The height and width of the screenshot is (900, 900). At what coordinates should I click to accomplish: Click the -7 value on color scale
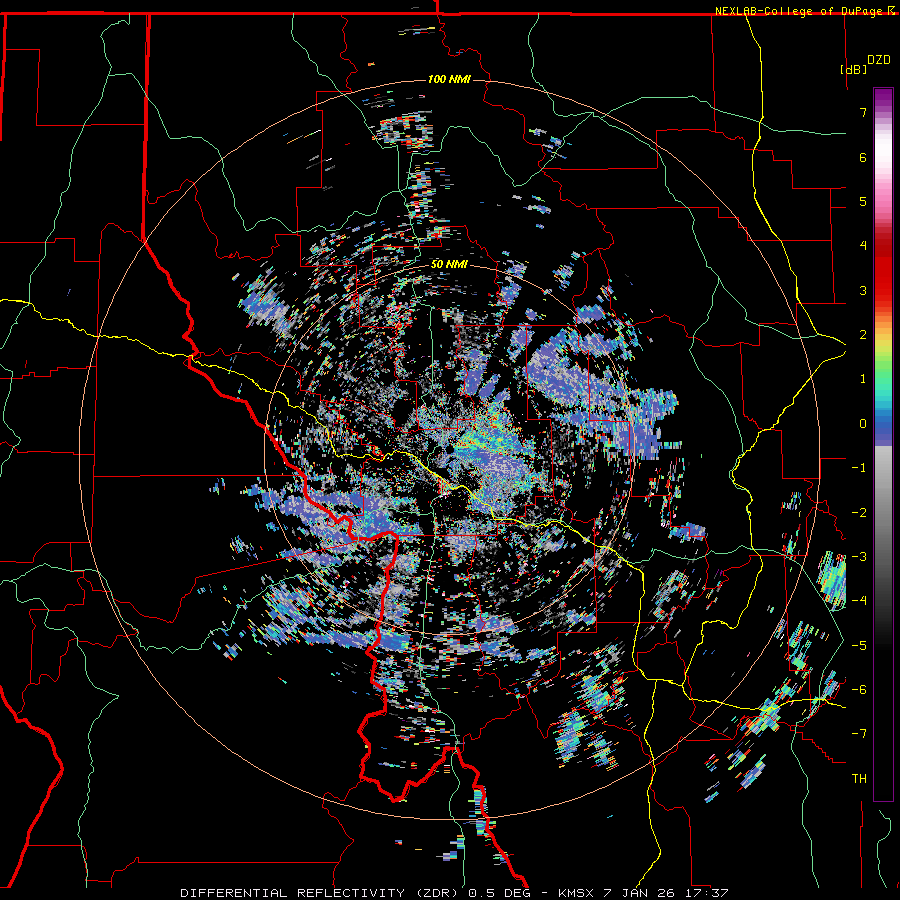tap(859, 734)
